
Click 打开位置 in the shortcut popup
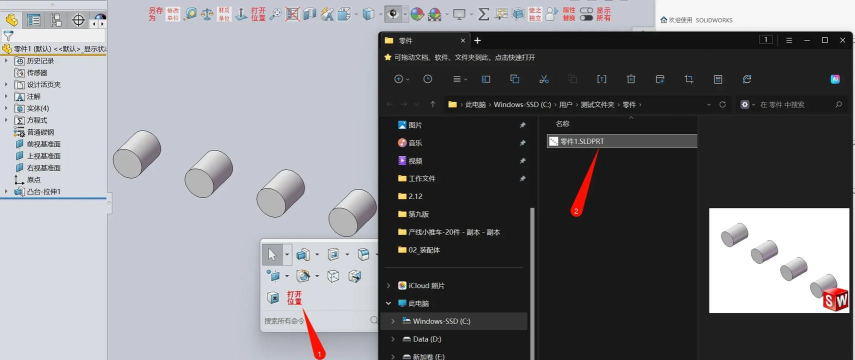(294, 298)
